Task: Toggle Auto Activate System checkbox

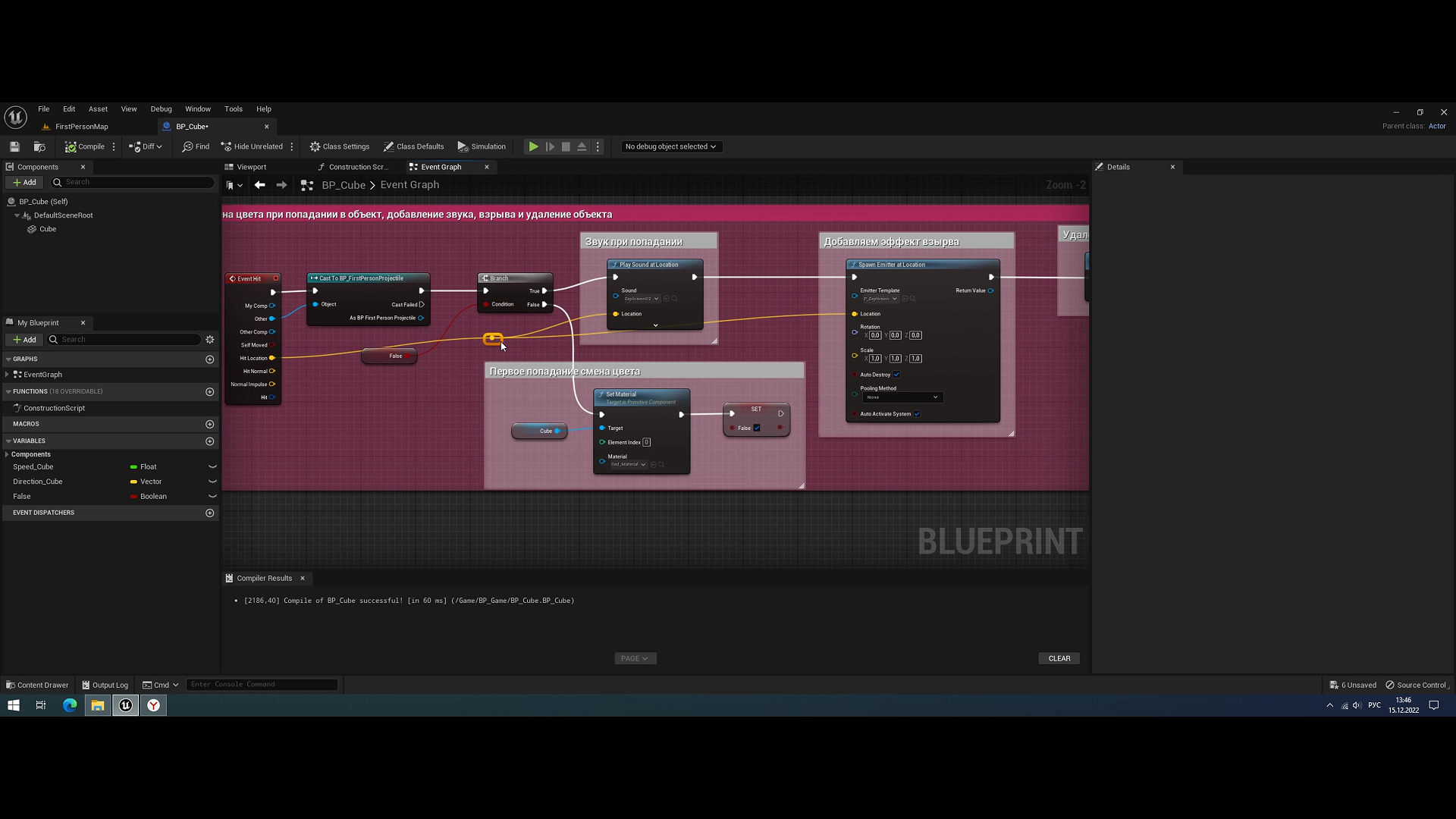Action: [917, 414]
